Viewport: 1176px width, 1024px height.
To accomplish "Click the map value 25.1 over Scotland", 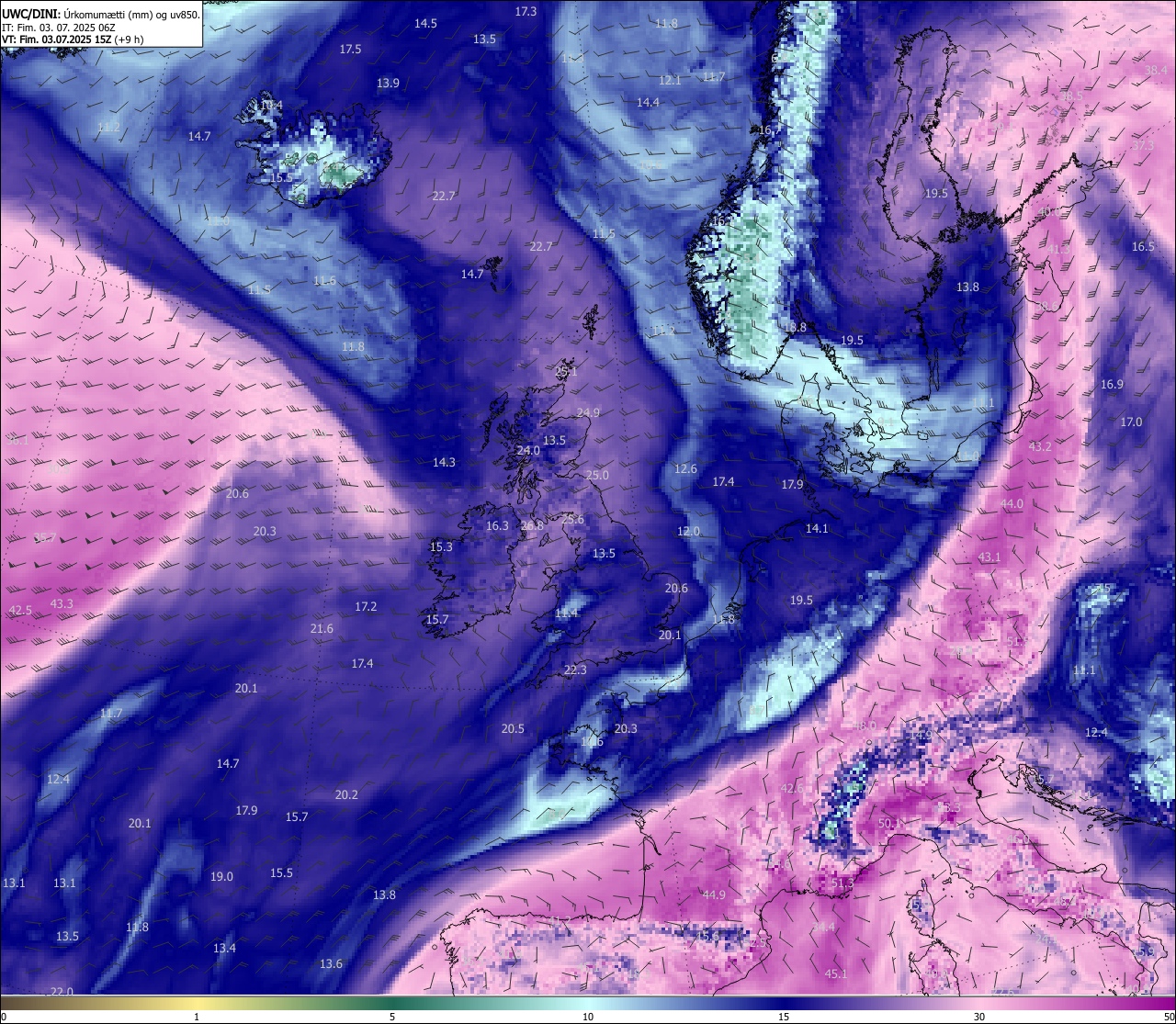I will [567, 371].
